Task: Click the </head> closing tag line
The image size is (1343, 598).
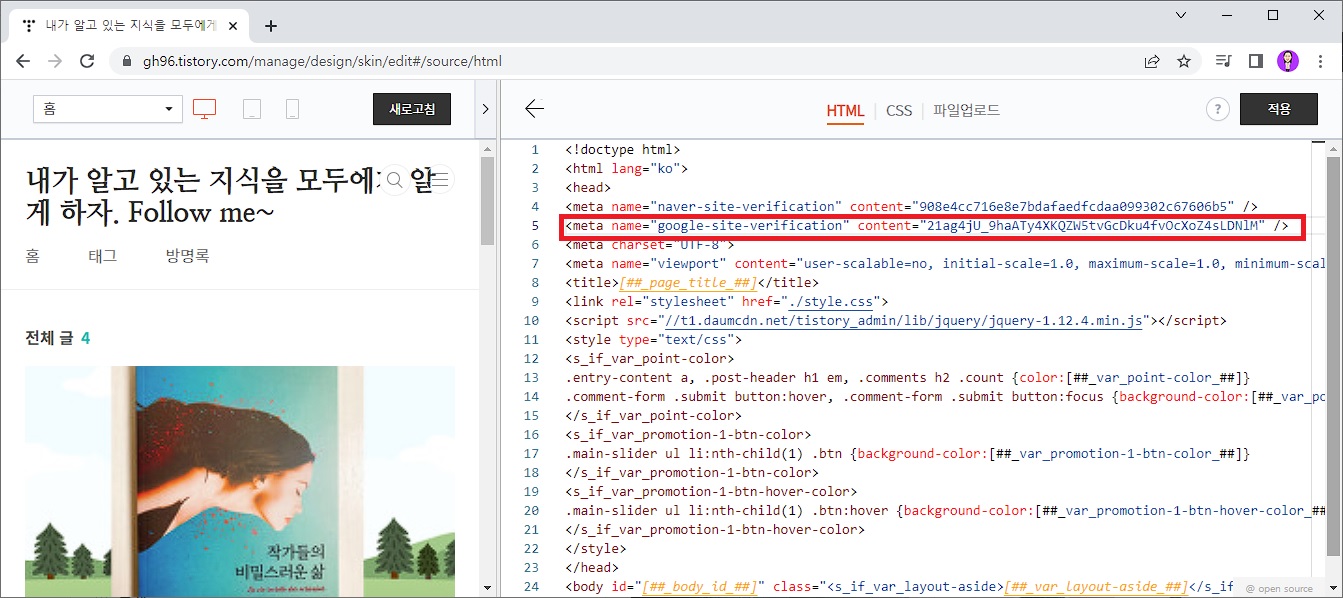Action: coord(593,567)
